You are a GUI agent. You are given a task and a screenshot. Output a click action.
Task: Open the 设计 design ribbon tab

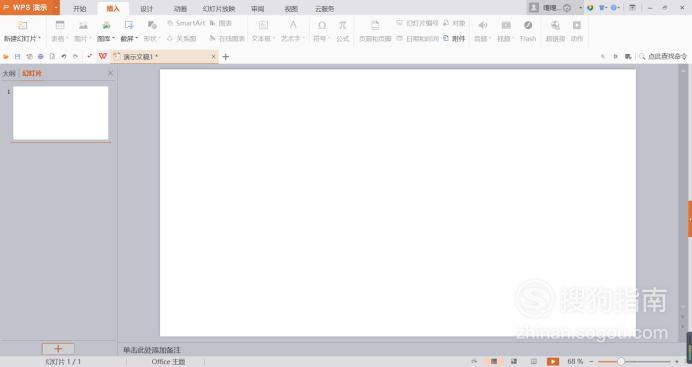coord(147,9)
